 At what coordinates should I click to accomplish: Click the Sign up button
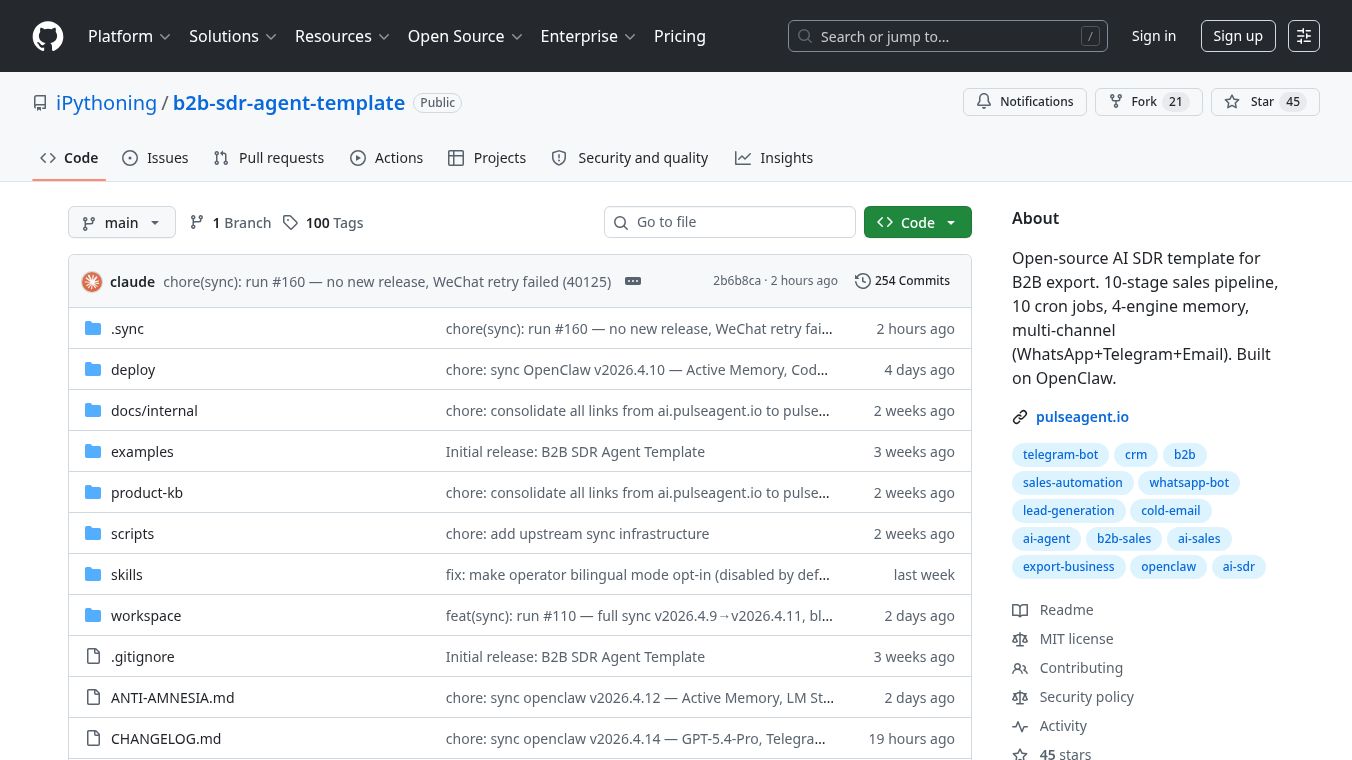(1237, 36)
